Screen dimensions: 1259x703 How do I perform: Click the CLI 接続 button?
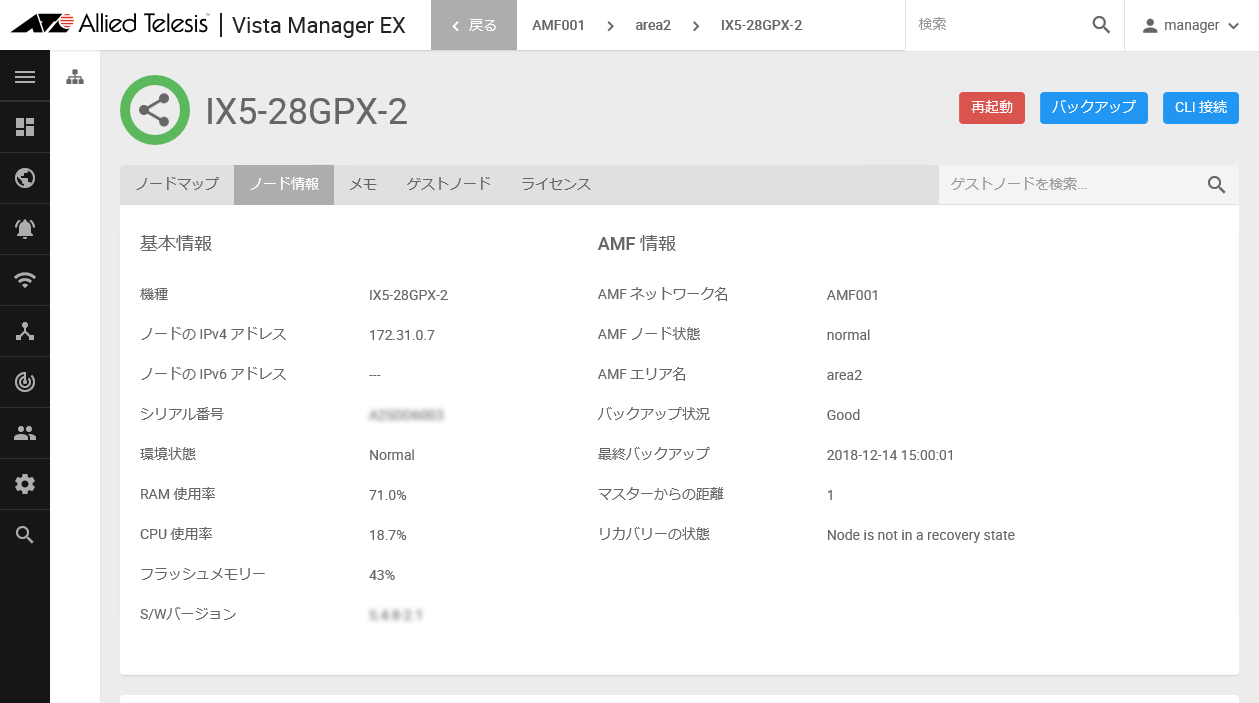coord(1201,108)
